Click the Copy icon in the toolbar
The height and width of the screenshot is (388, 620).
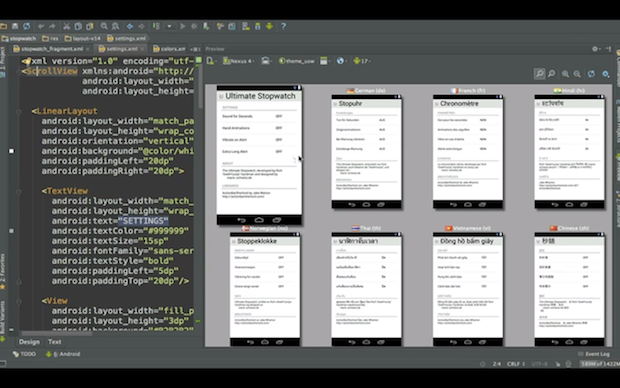[78, 26]
